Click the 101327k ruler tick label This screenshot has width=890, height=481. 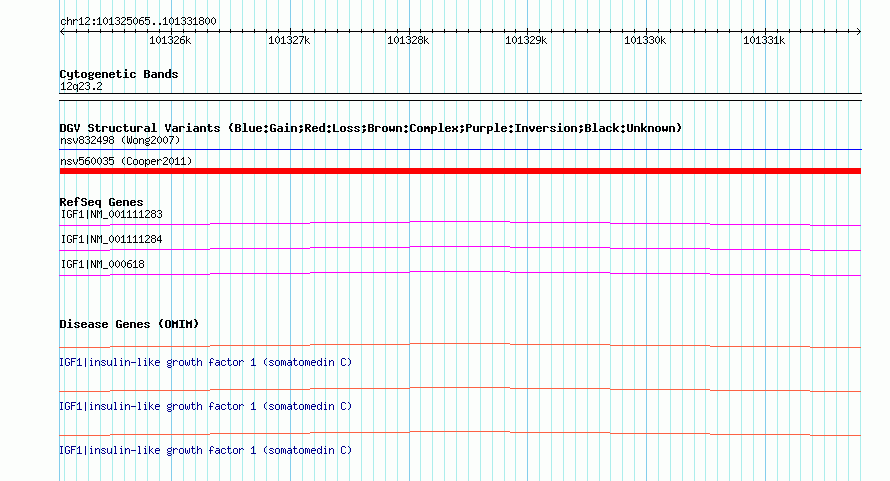[x=289, y=40]
